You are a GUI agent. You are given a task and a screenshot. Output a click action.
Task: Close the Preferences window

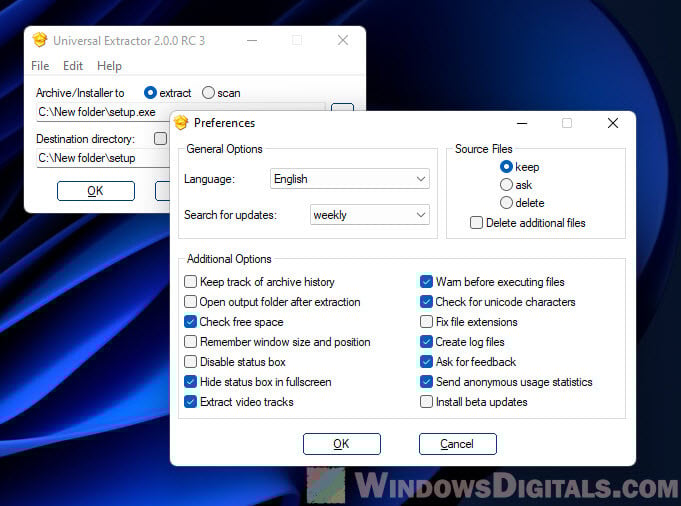613,123
